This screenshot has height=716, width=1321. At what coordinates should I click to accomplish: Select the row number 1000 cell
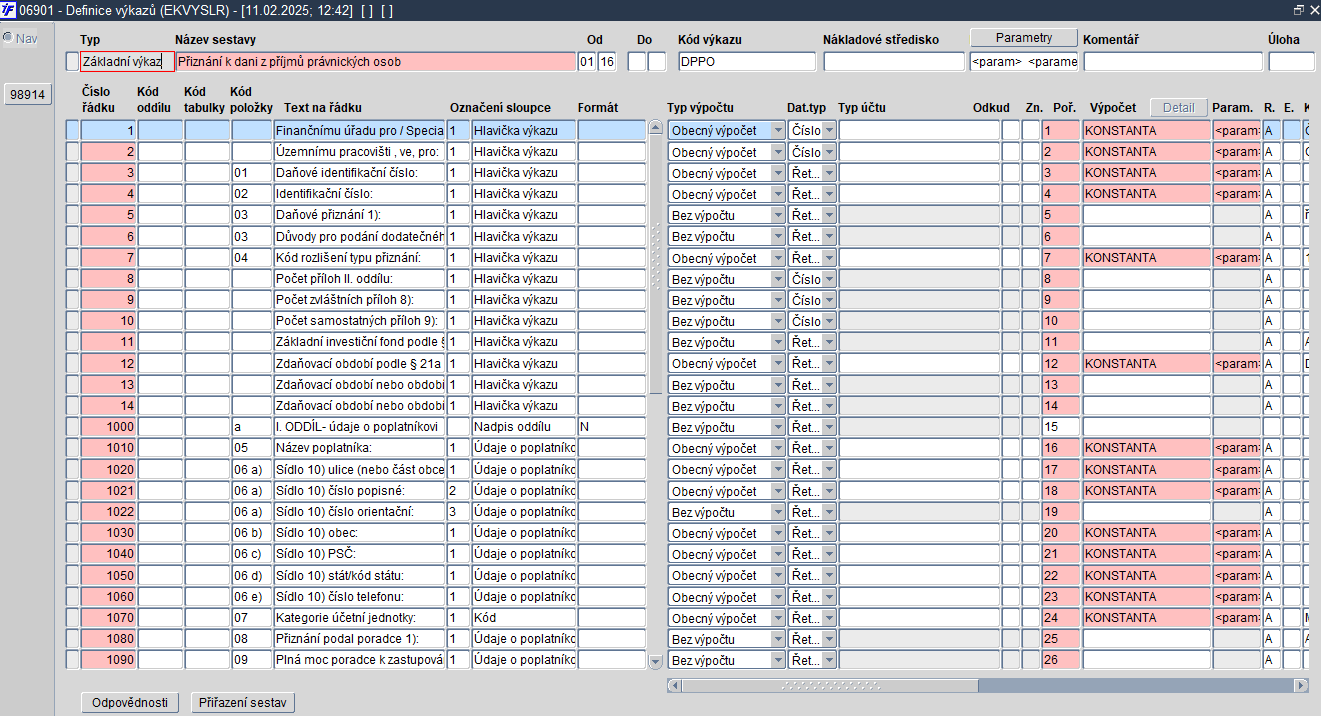108,428
